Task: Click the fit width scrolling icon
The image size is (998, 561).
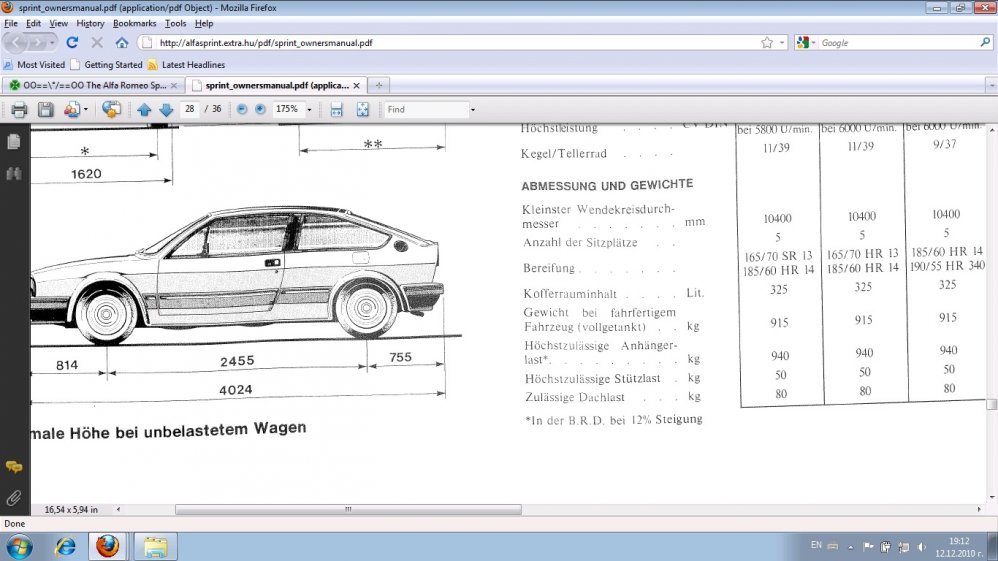Action: point(337,109)
